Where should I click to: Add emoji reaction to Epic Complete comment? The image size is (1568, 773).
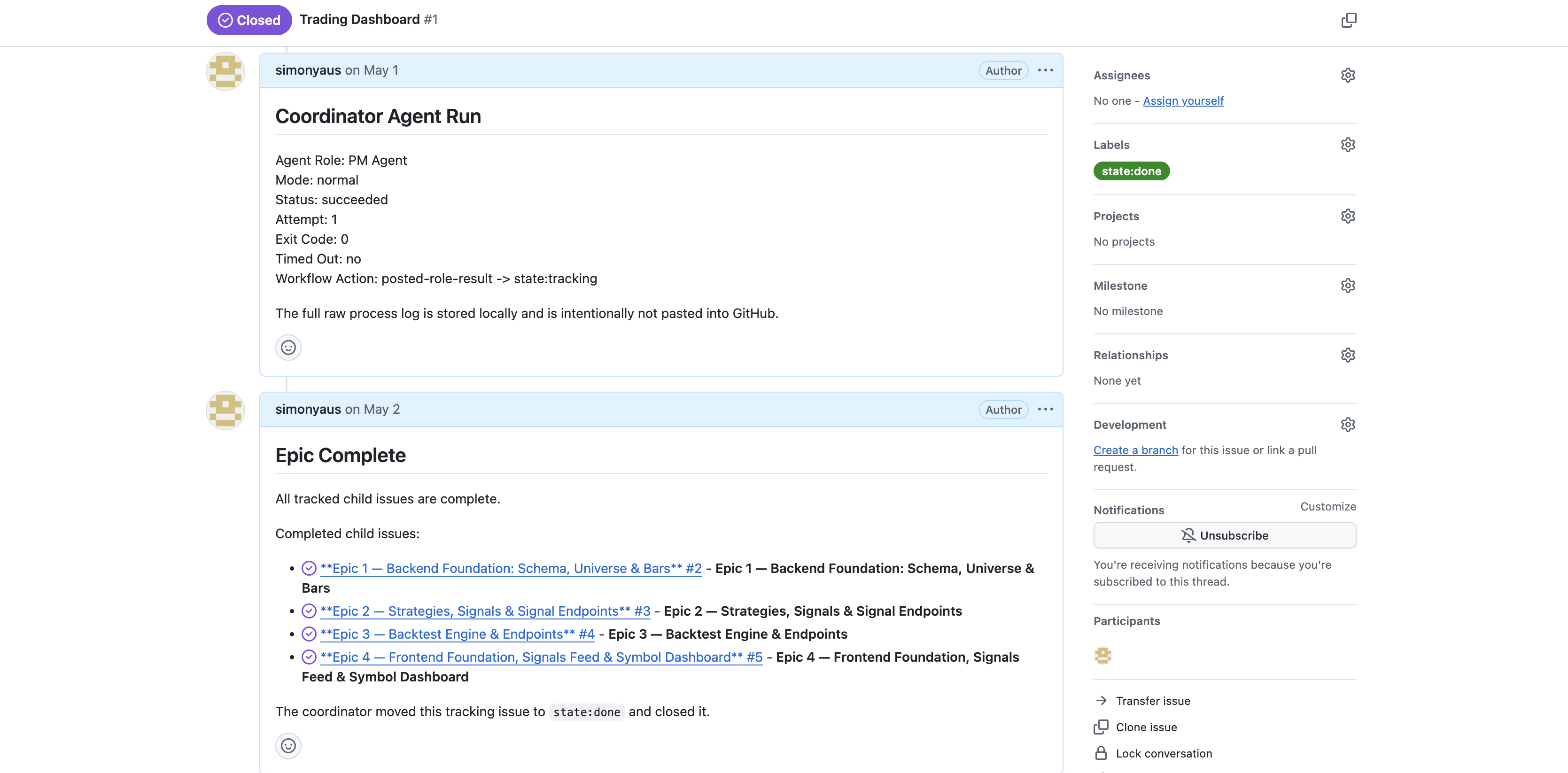click(288, 746)
